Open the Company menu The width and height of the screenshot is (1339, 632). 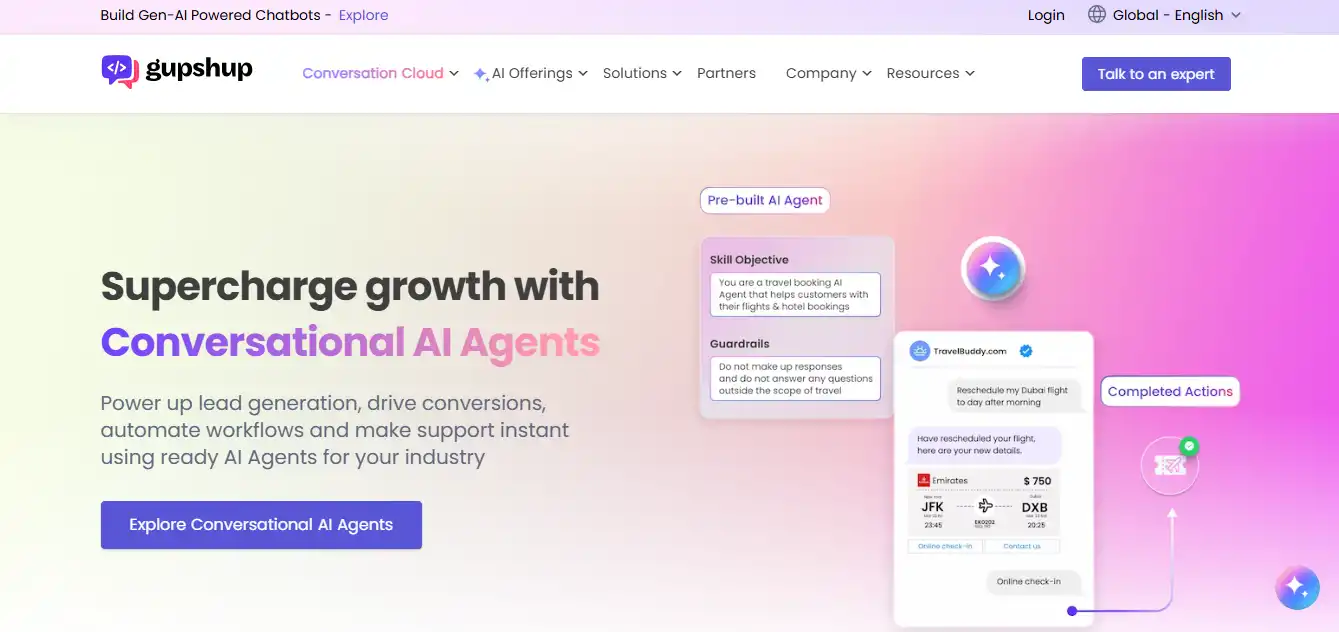821,73
